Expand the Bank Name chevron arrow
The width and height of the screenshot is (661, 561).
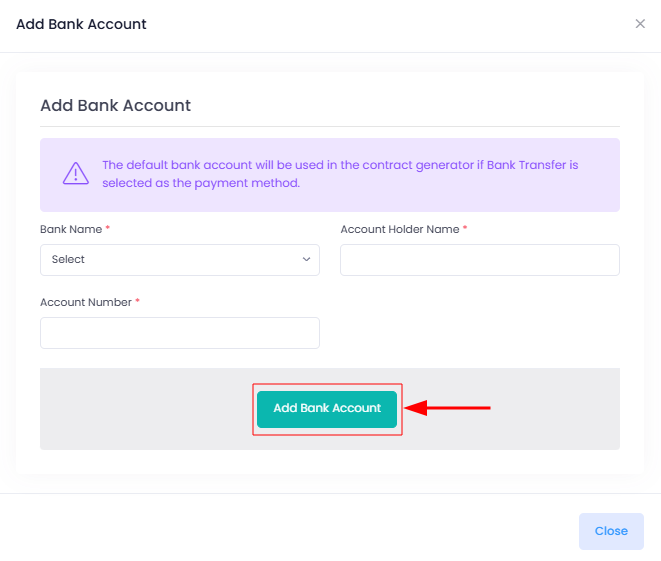click(x=306, y=259)
